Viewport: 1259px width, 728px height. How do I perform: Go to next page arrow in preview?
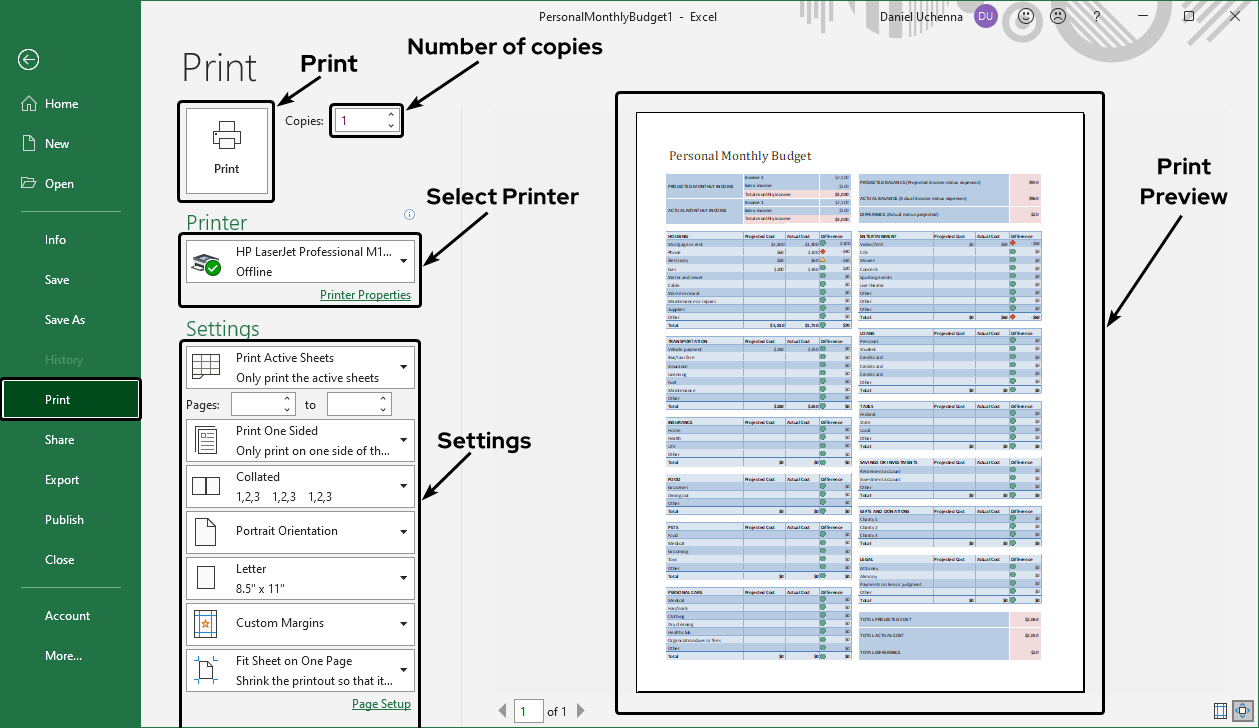click(581, 712)
